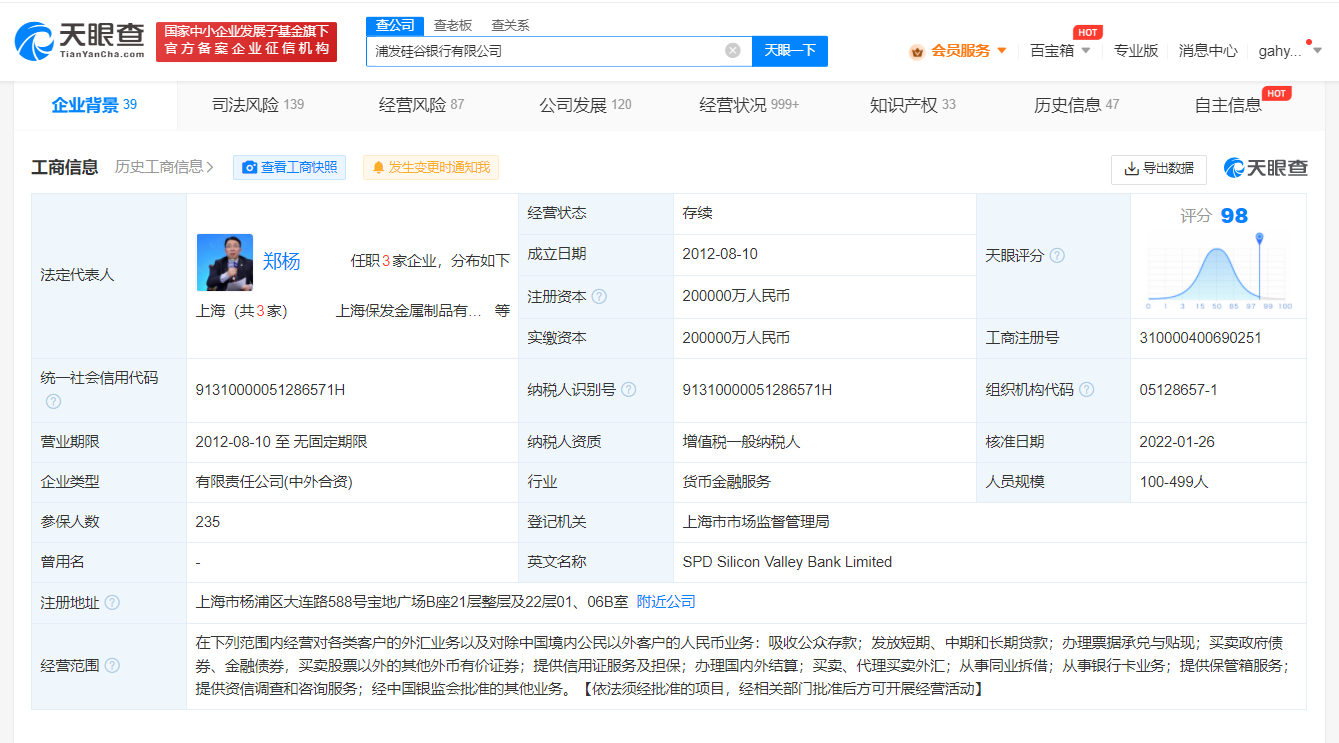Select the 企业背景 tab
The image size is (1339, 743).
[x=95, y=105]
